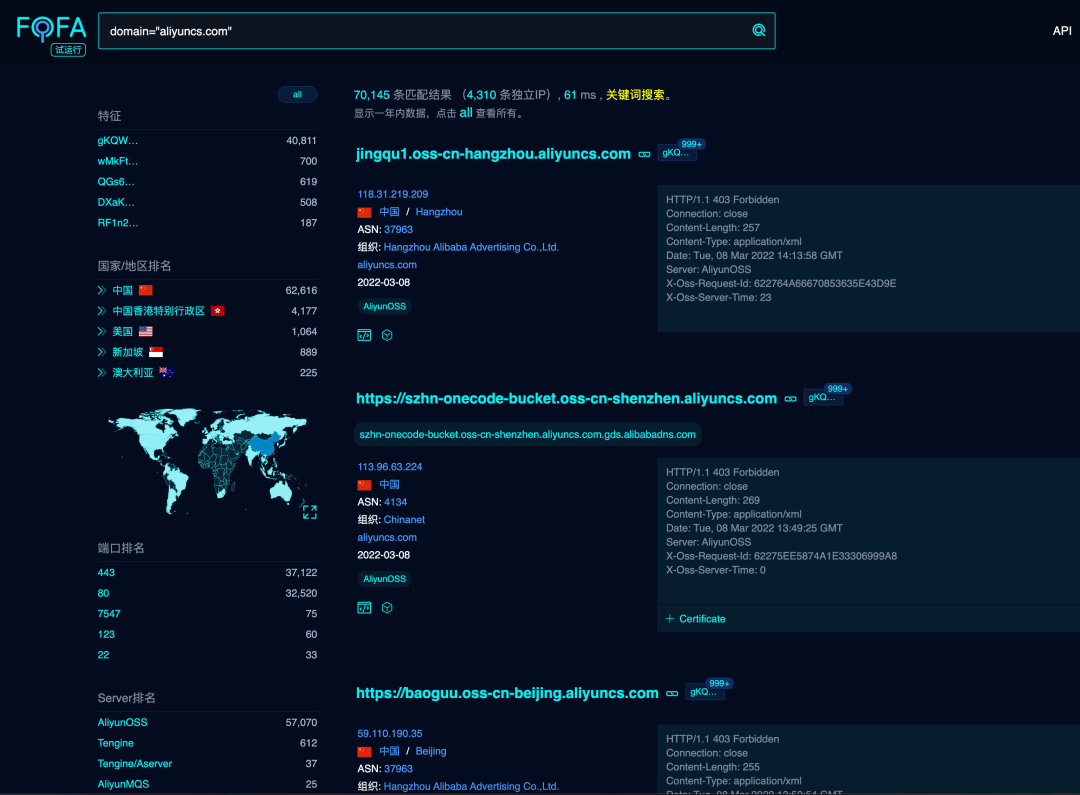The width and height of the screenshot is (1080, 795).
Task: Expand the 中国 country row chevron
Action: (102, 291)
